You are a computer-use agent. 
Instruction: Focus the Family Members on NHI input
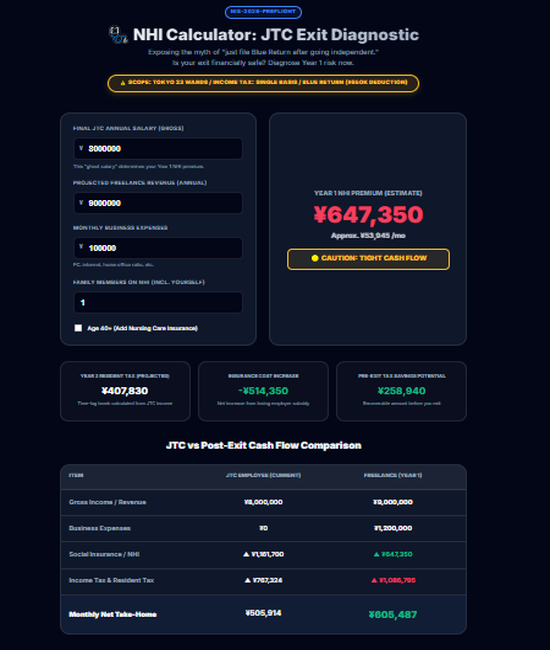pyautogui.click(x=158, y=303)
